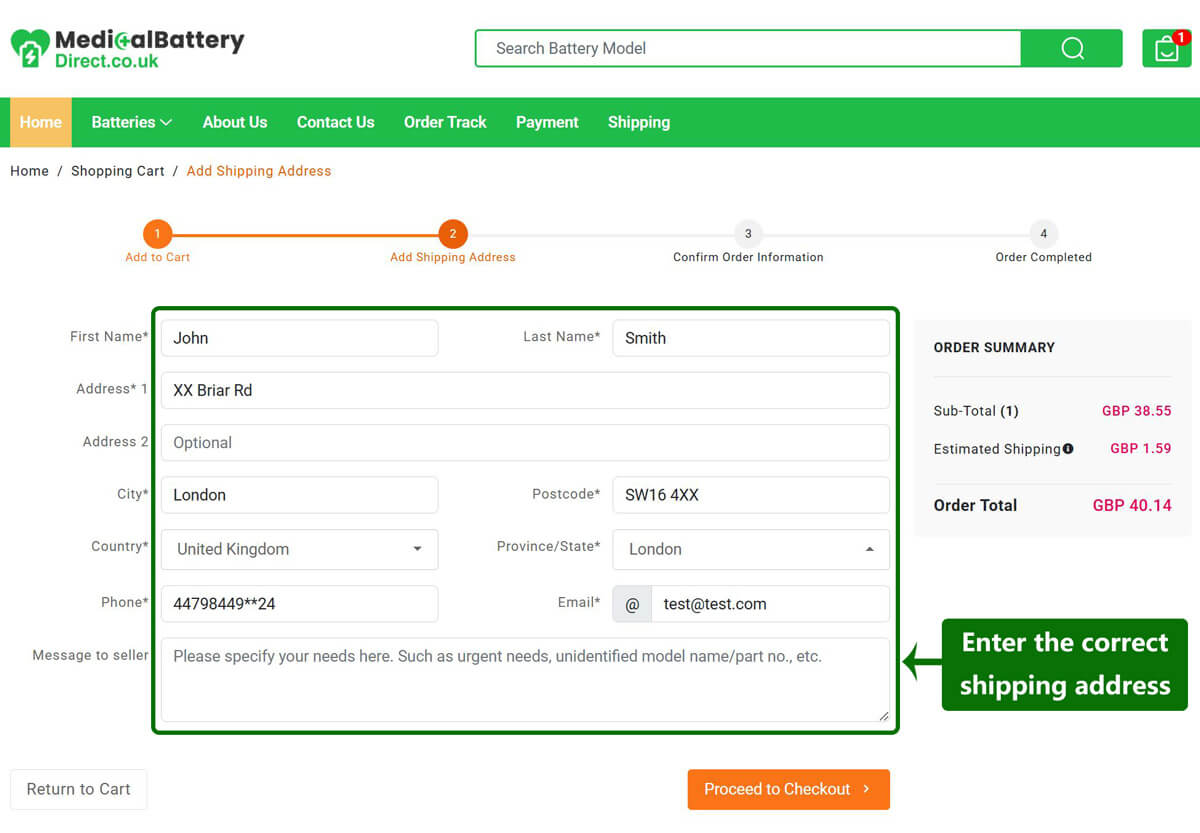Click inside the Message to seller textarea
The image size is (1200, 833).
(525, 680)
